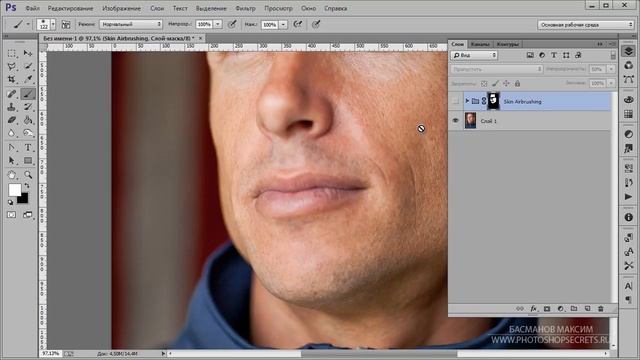Image resolution: width=640 pixels, height=360 pixels.
Task: Select the Dodge tool
Action: pos(28,133)
